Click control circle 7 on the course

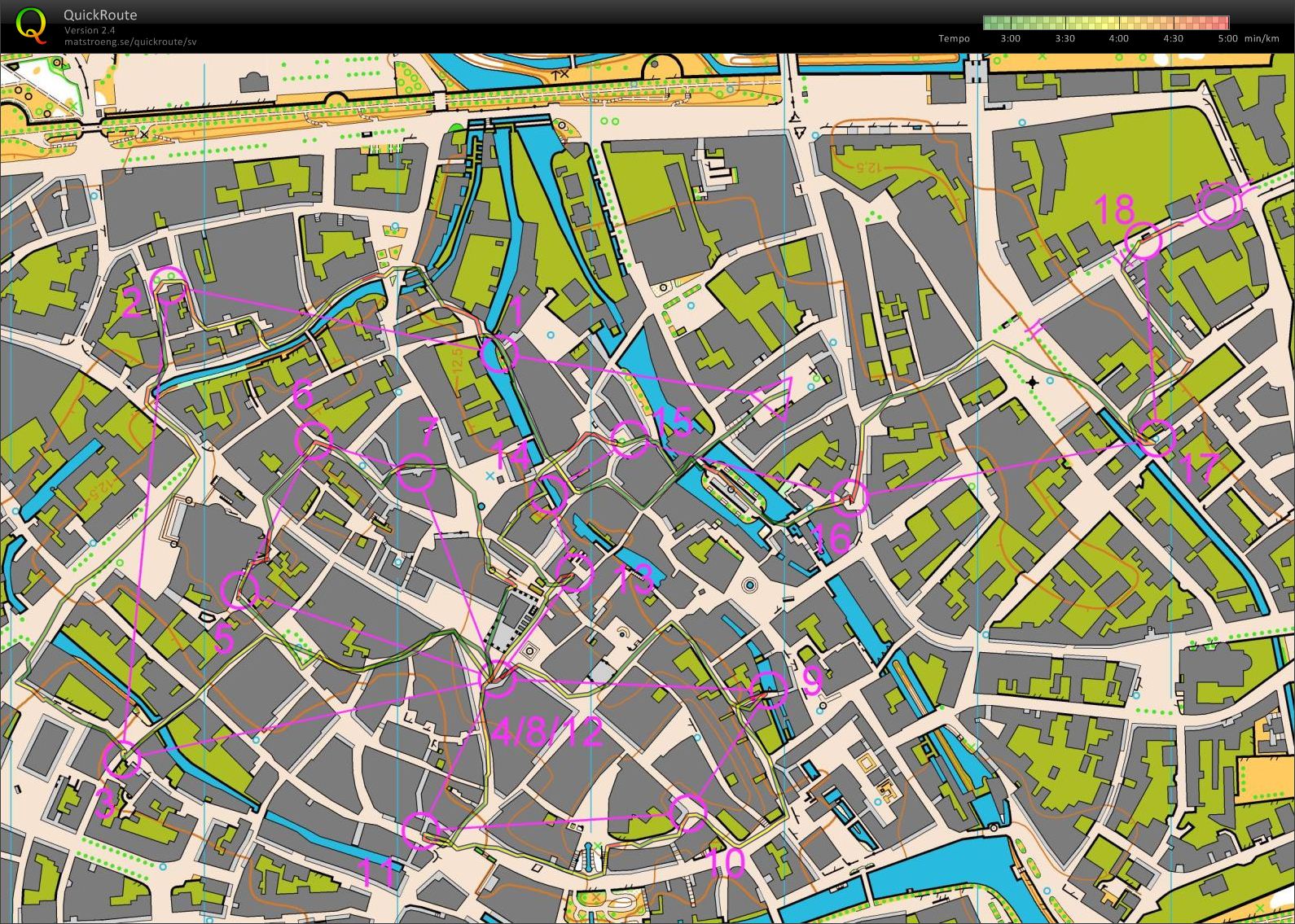417,474
